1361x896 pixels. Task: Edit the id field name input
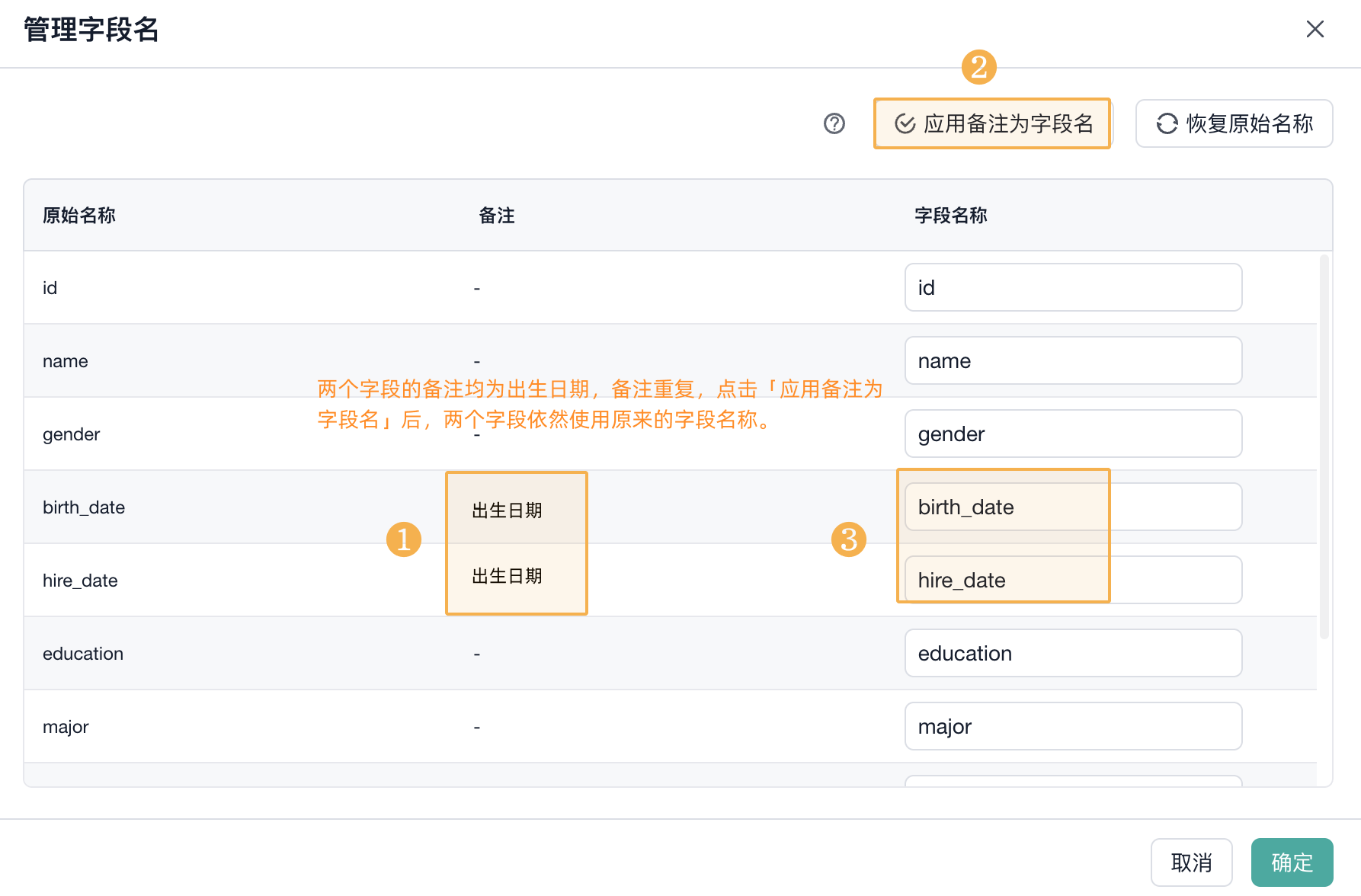(1073, 287)
